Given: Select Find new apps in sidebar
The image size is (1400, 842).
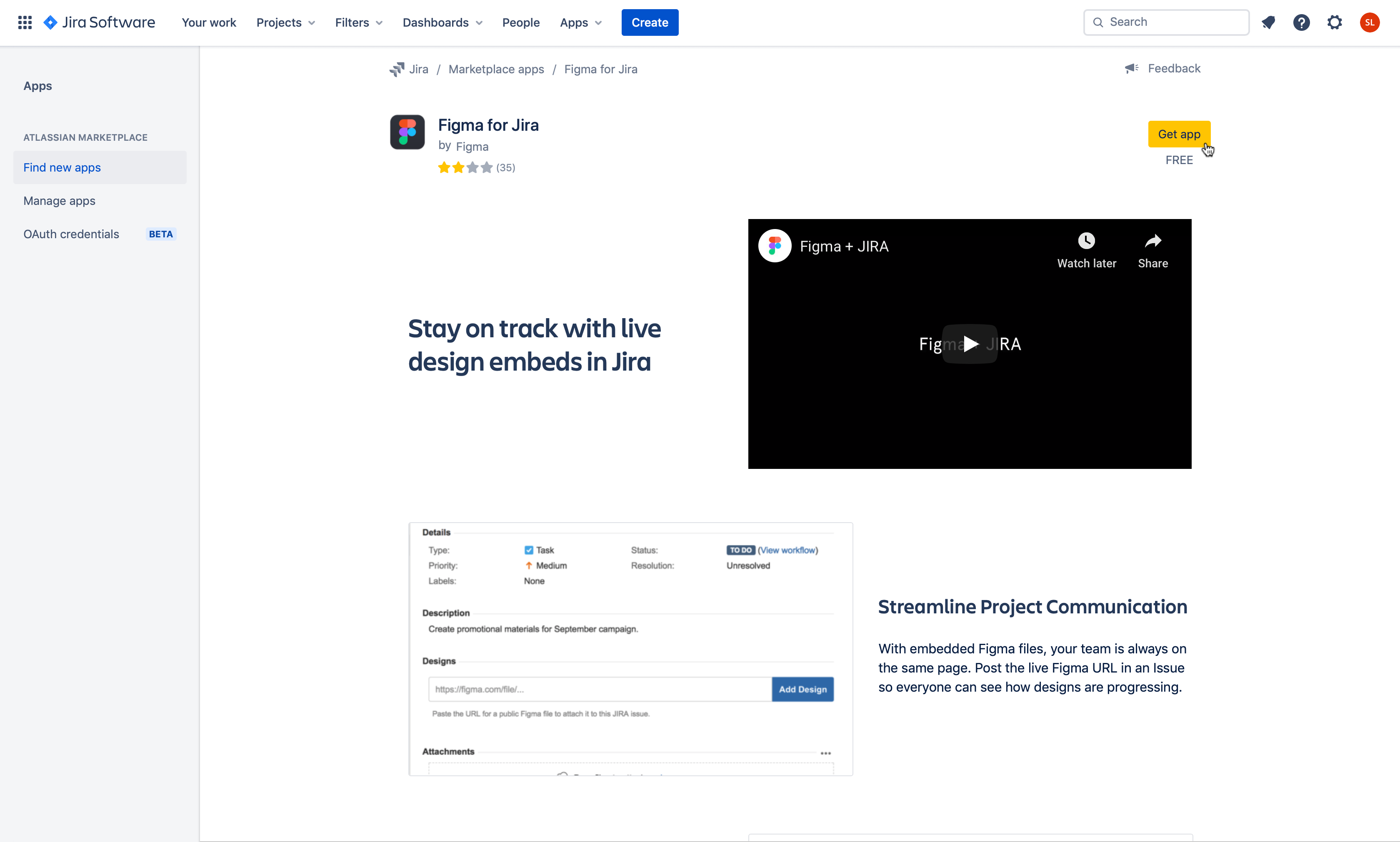Looking at the screenshot, I should tap(100, 167).
